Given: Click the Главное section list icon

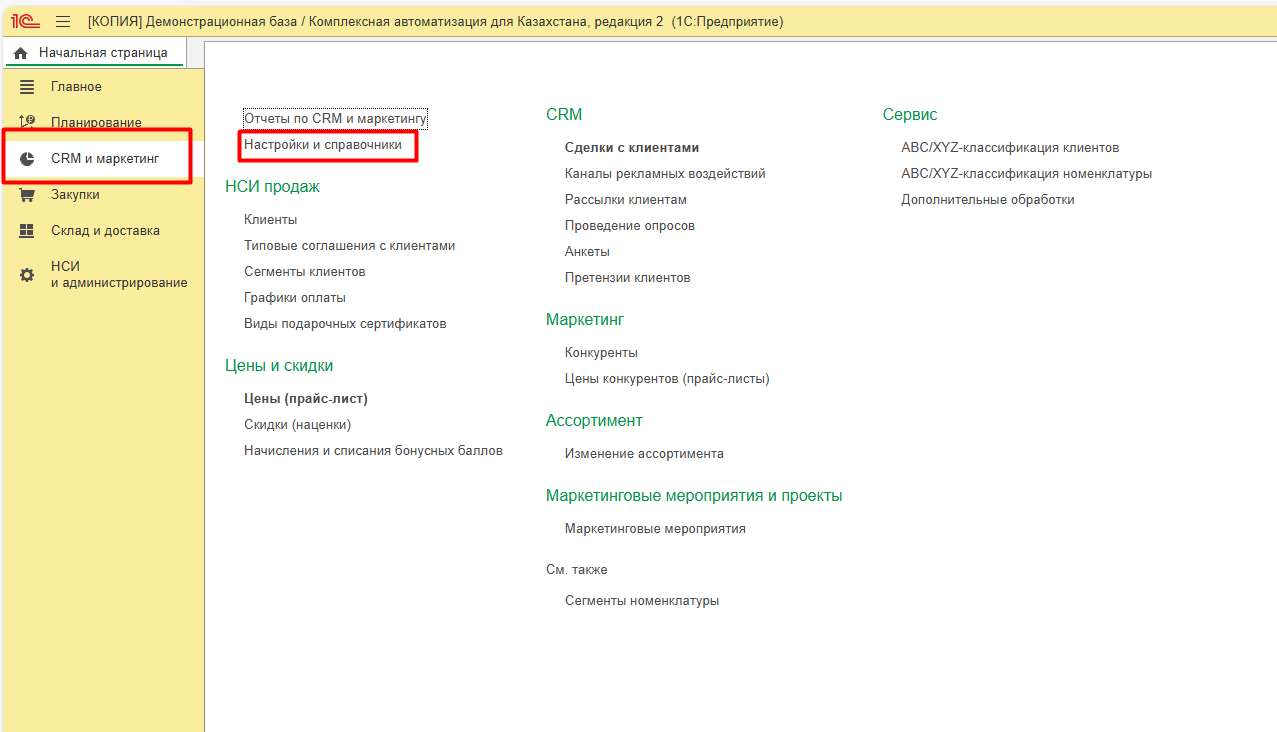Looking at the screenshot, I should [27, 87].
